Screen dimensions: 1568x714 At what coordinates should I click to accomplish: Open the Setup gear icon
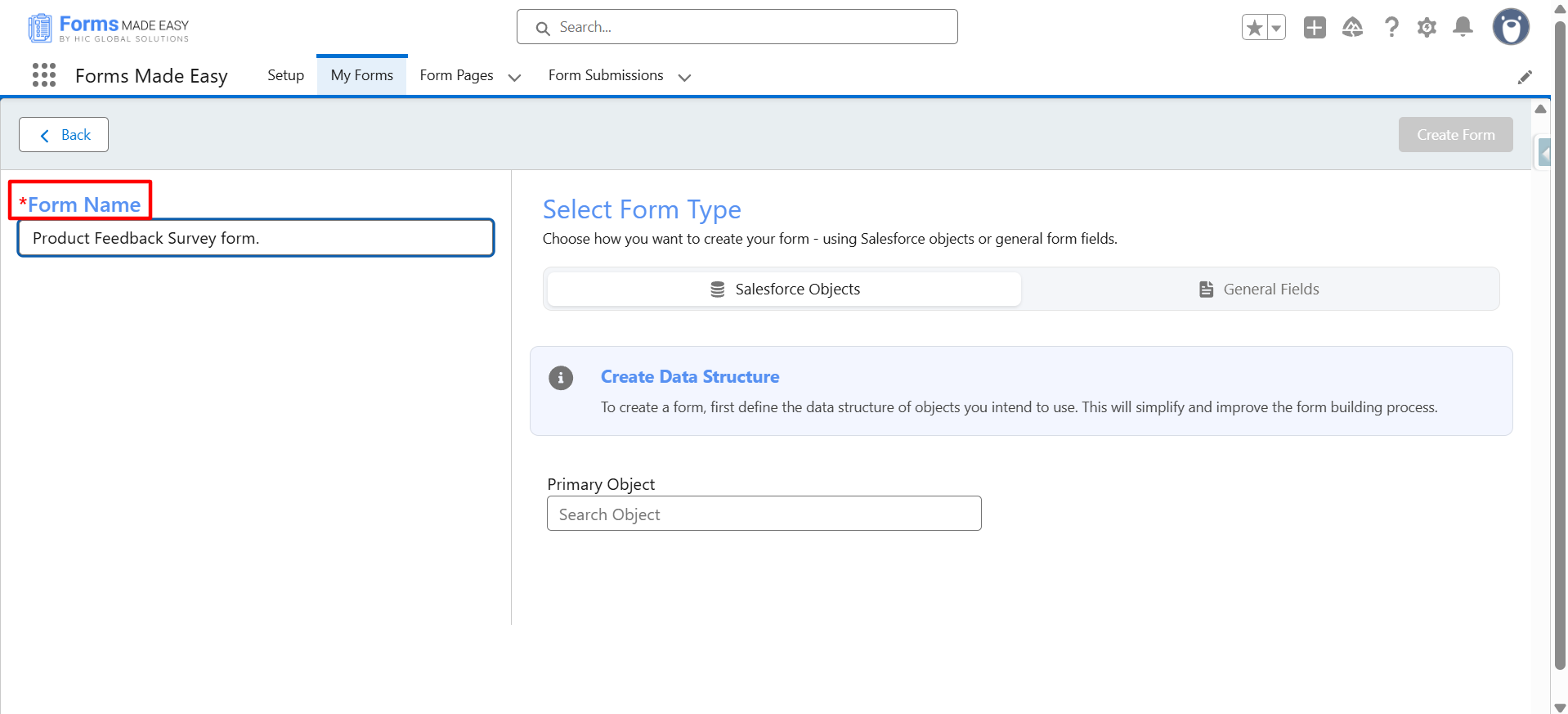pyautogui.click(x=1427, y=28)
